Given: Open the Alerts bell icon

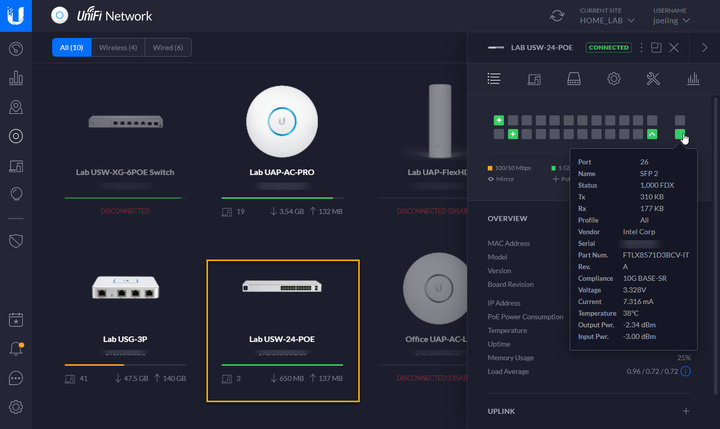Looking at the screenshot, I should (x=16, y=349).
